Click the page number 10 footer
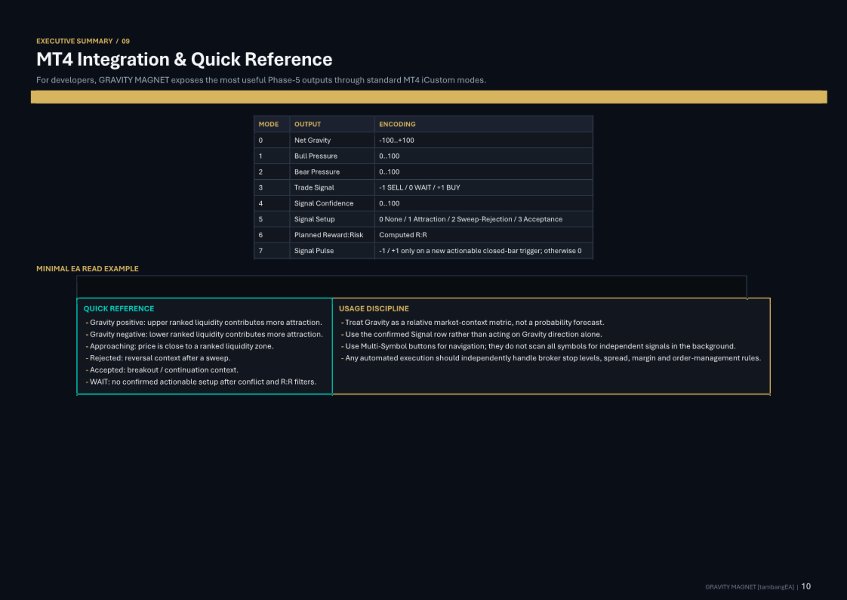Viewport: 847px width, 600px height. [806, 586]
